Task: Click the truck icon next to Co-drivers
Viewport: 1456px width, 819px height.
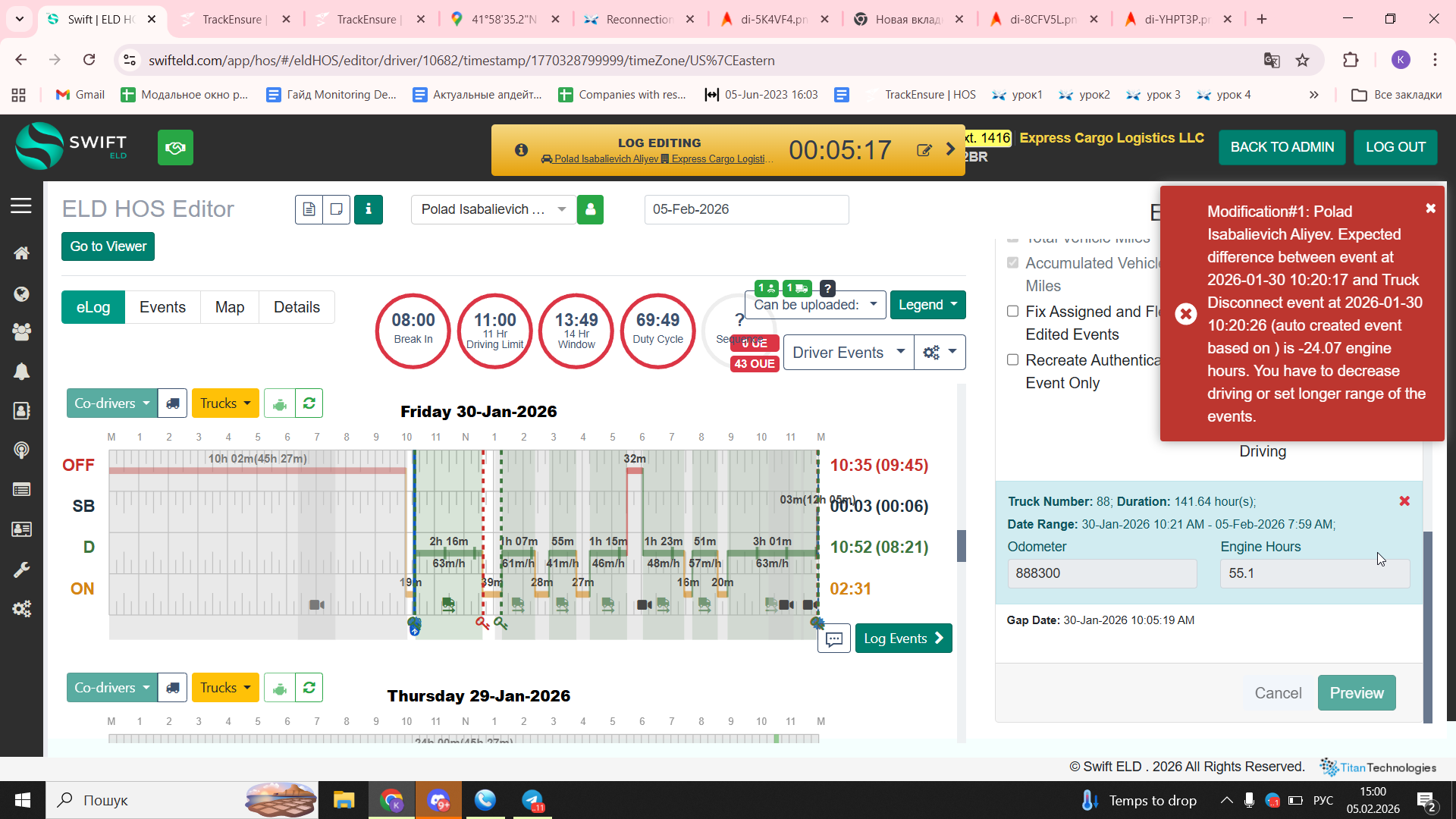Action: click(173, 403)
